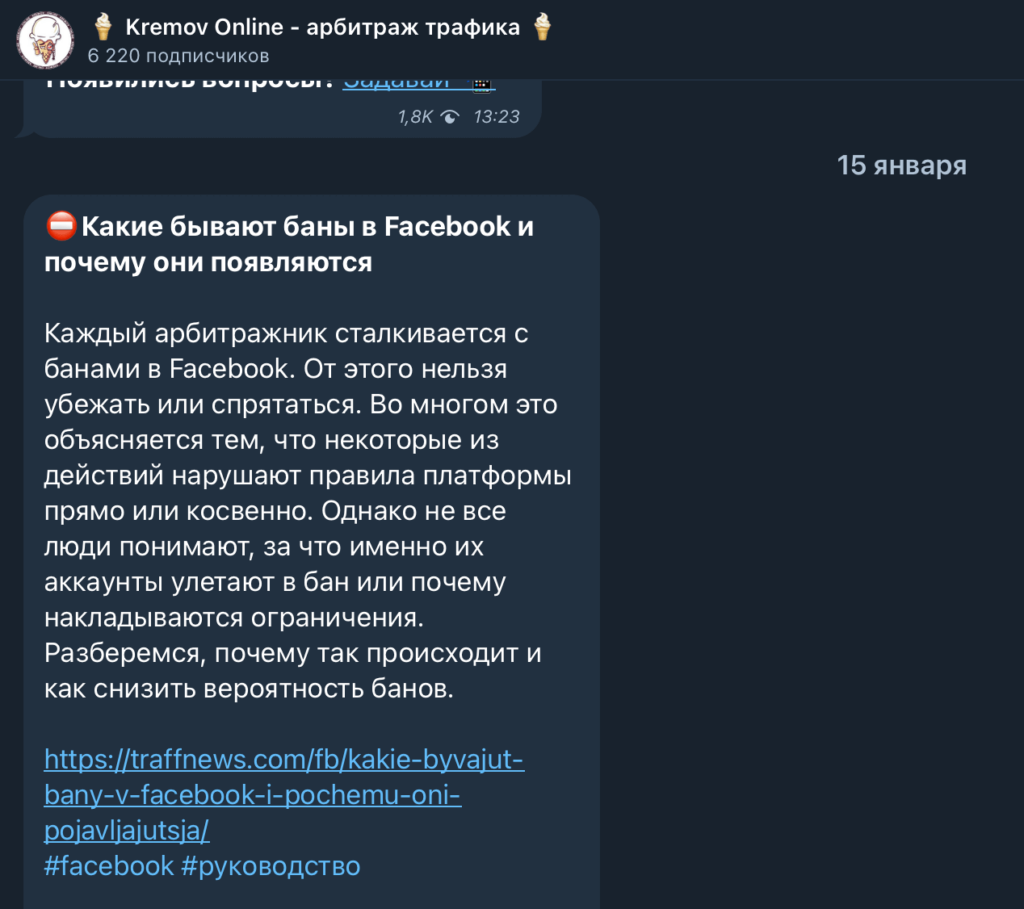This screenshot has width=1024, height=909.
Task: Click ice cream emoji before channel name
Action: 102,27
